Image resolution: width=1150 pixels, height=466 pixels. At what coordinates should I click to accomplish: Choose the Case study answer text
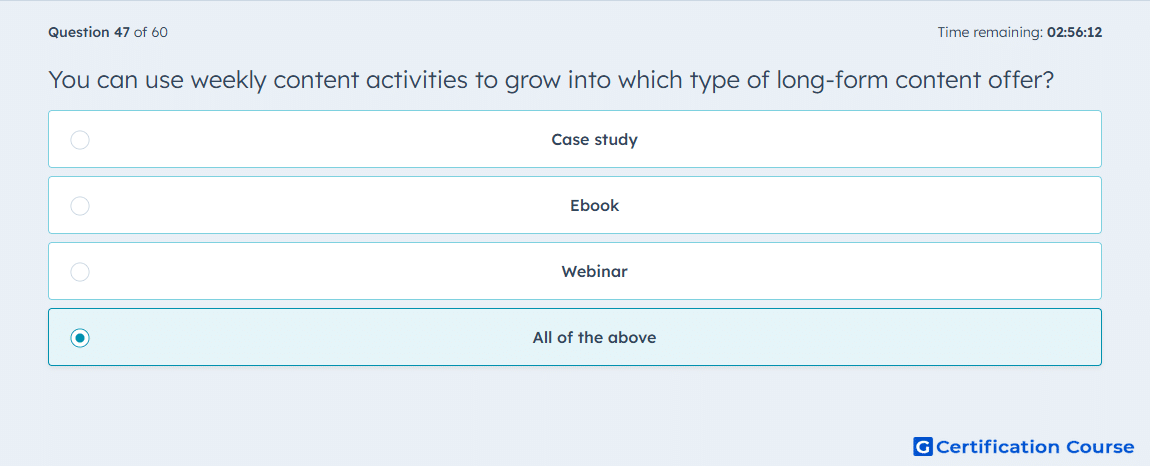pos(594,139)
